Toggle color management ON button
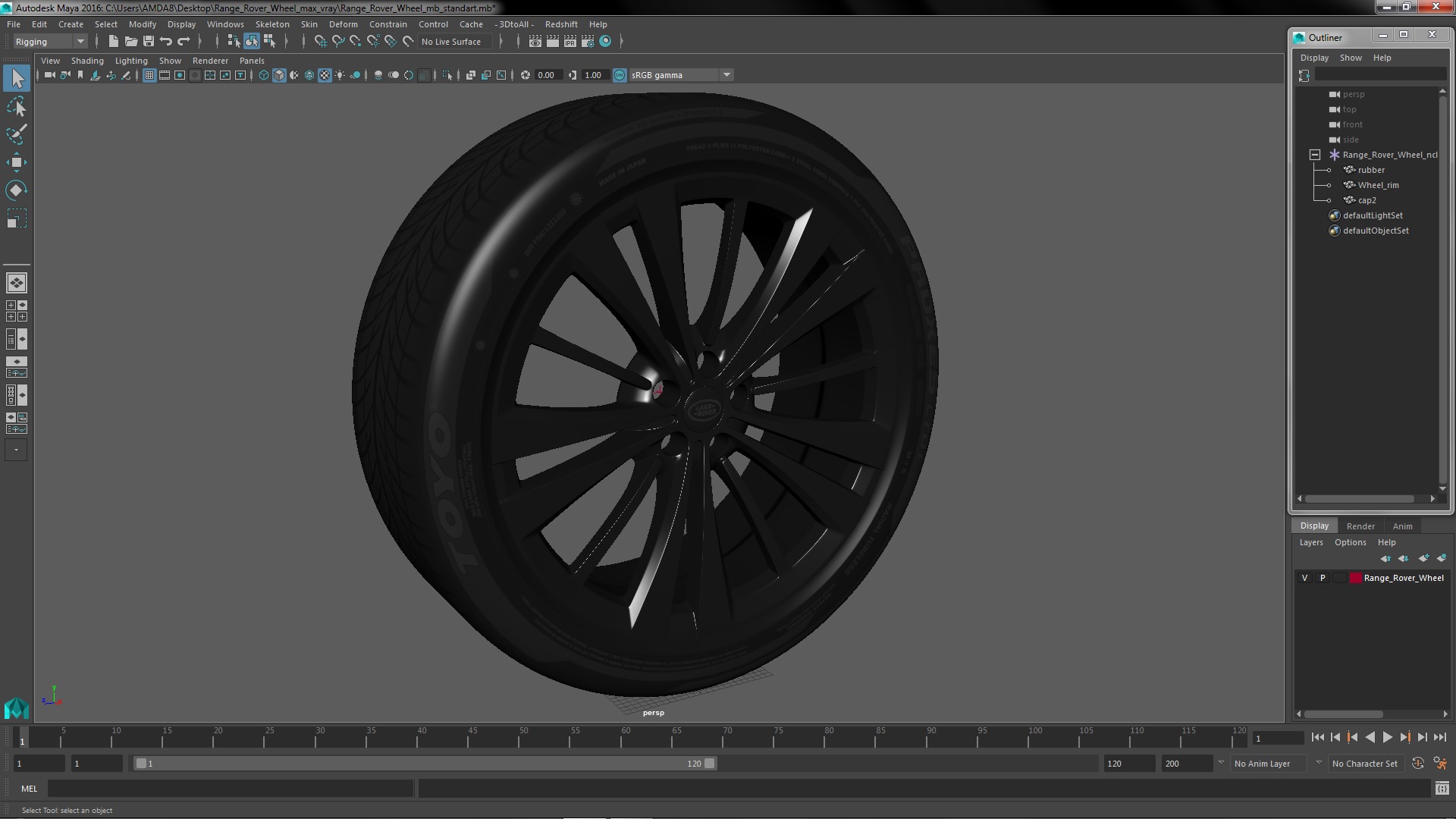The image size is (1456, 819). [x=620, y=75]
